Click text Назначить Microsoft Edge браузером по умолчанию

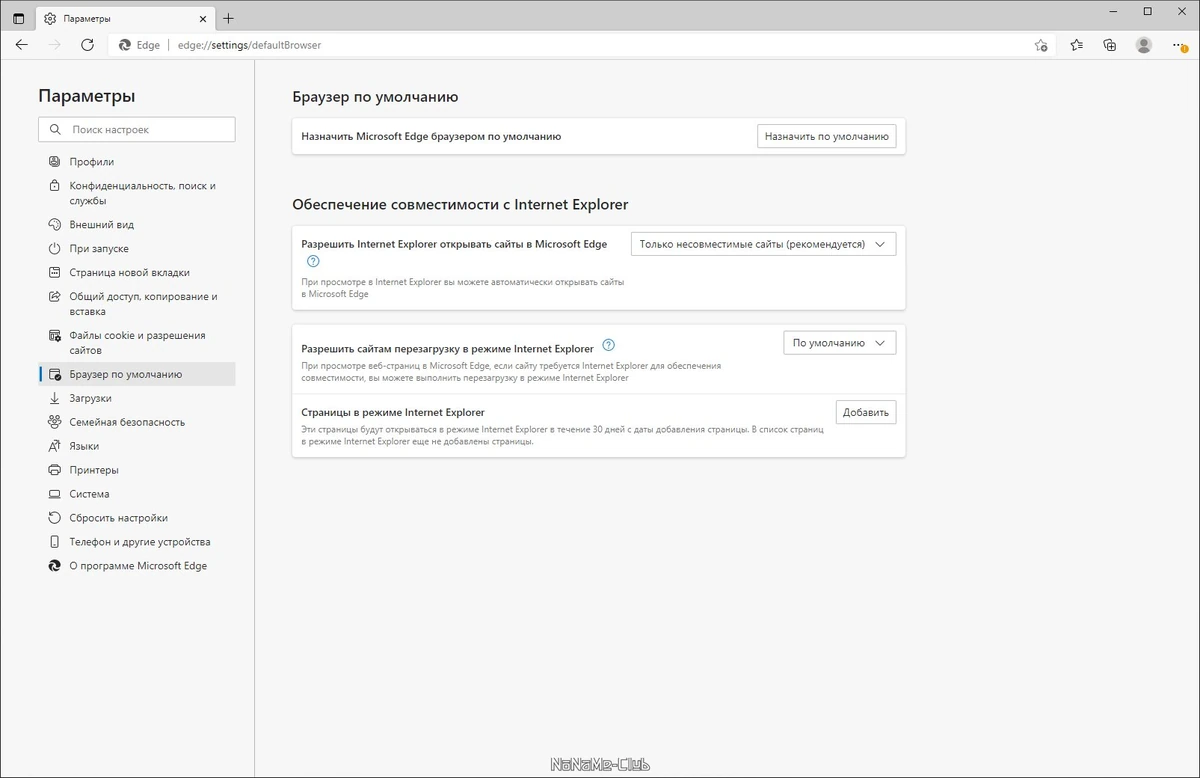click(431, 136)
